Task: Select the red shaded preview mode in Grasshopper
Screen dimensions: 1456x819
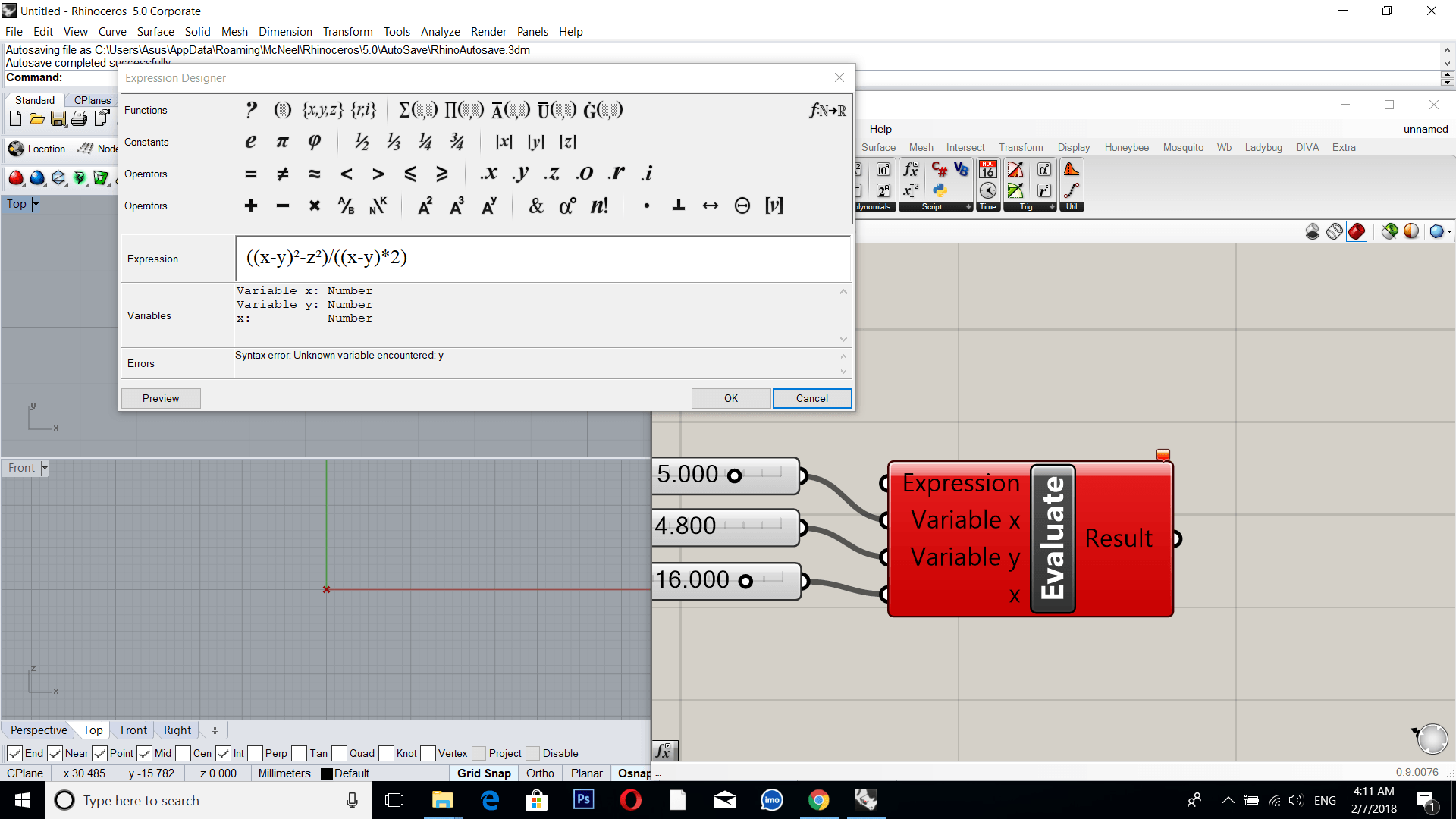Action: (1357, 231)
